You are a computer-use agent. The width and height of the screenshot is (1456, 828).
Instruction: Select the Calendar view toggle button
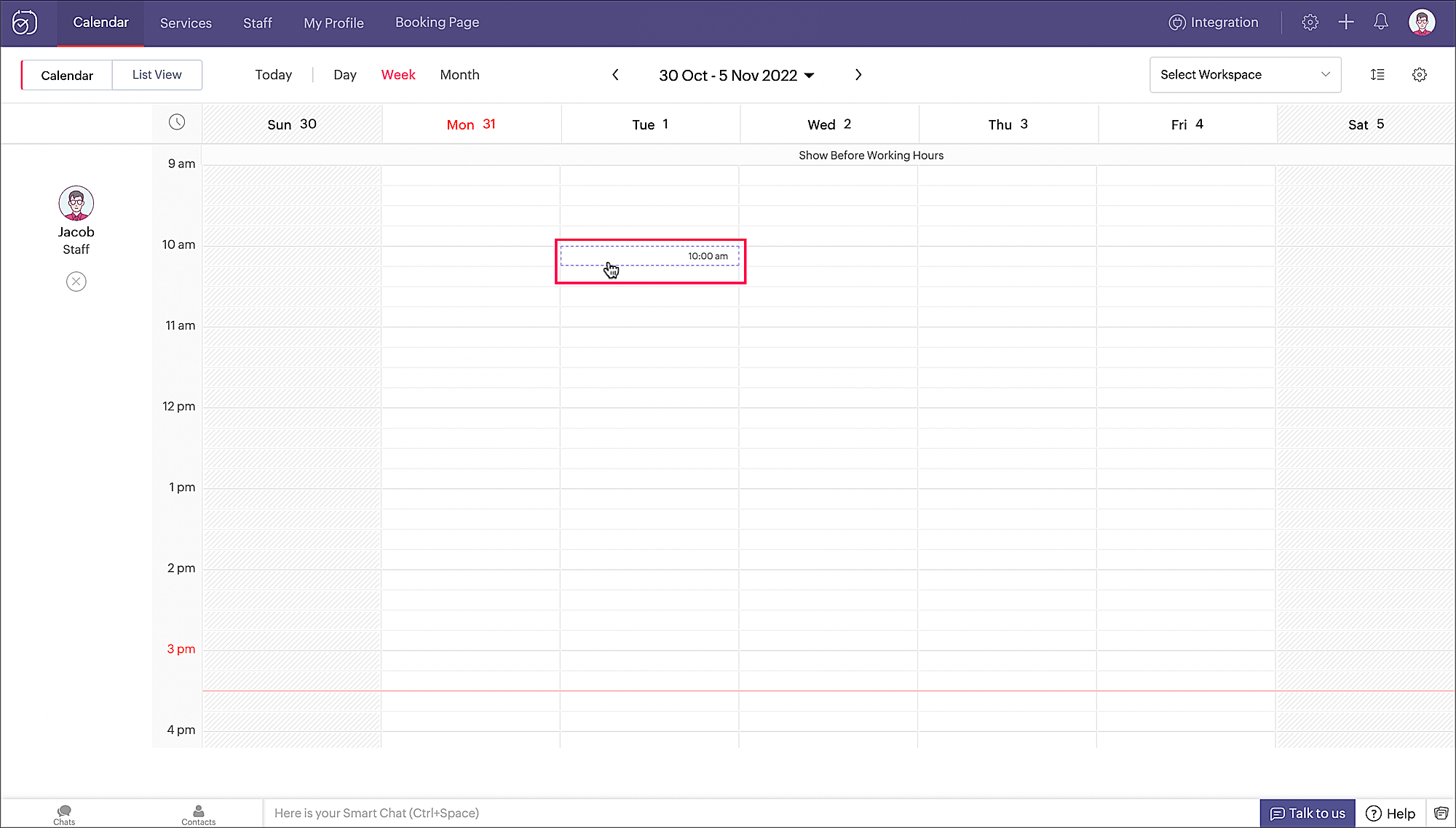tap(67, 75)
